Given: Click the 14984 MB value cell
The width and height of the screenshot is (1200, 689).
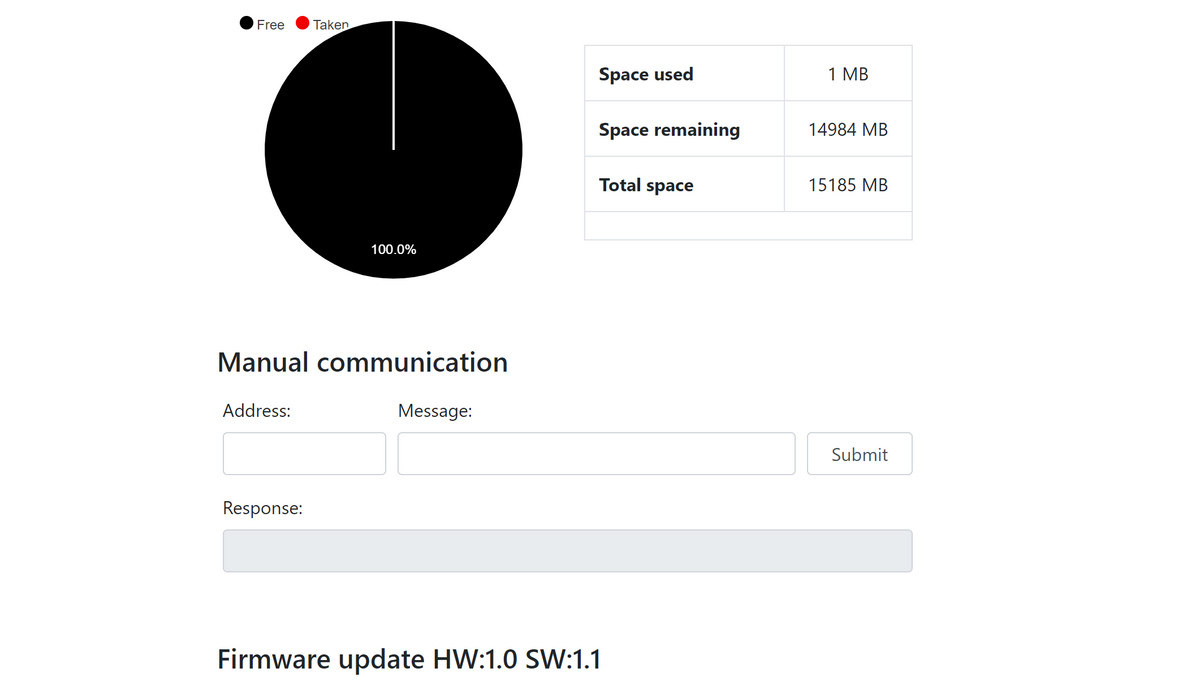Looking at the screenshot, I should click(x=848, y=129).
